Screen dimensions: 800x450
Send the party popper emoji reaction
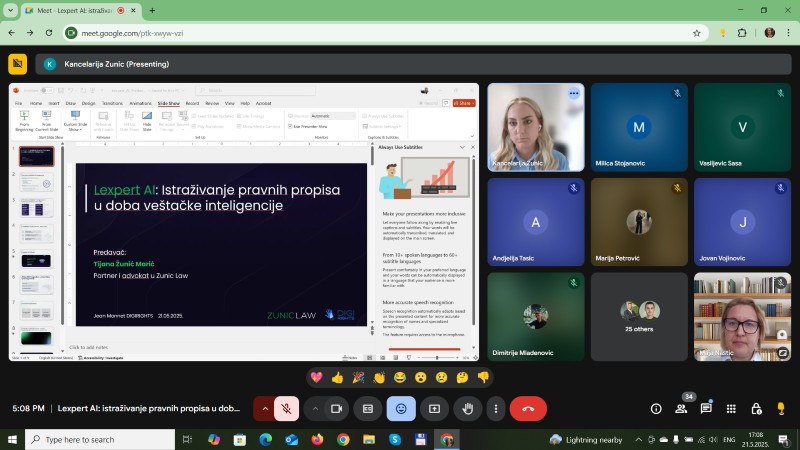(358, 378)
